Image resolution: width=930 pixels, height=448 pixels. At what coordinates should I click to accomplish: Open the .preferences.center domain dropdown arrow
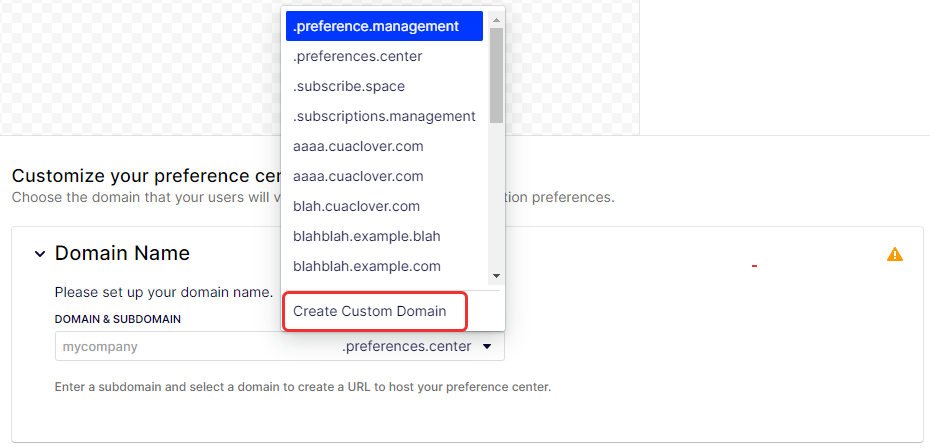pyautogui.click(x=487, y=347)
